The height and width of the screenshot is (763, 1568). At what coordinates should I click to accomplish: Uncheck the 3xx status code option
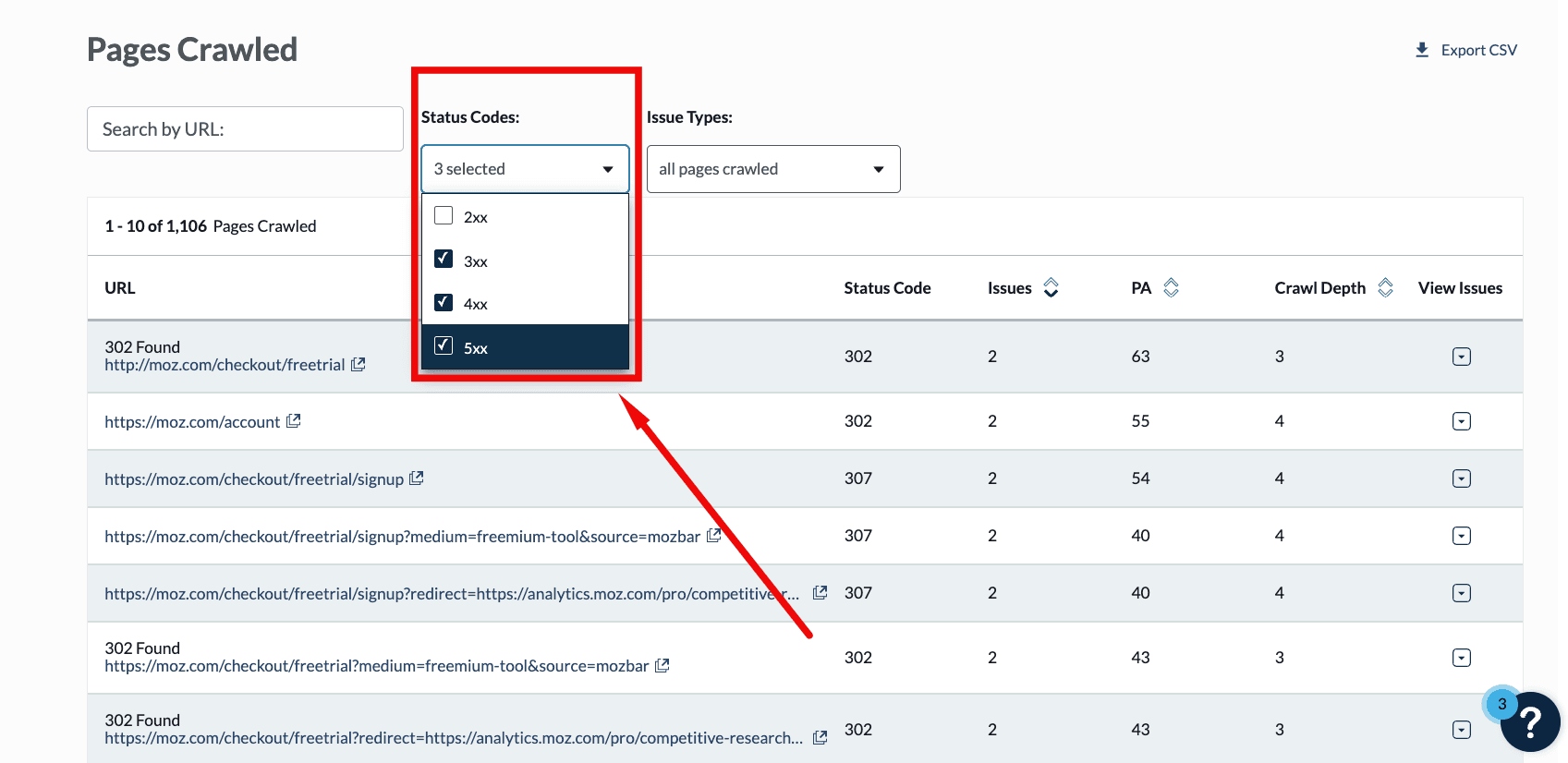point(444,260)
